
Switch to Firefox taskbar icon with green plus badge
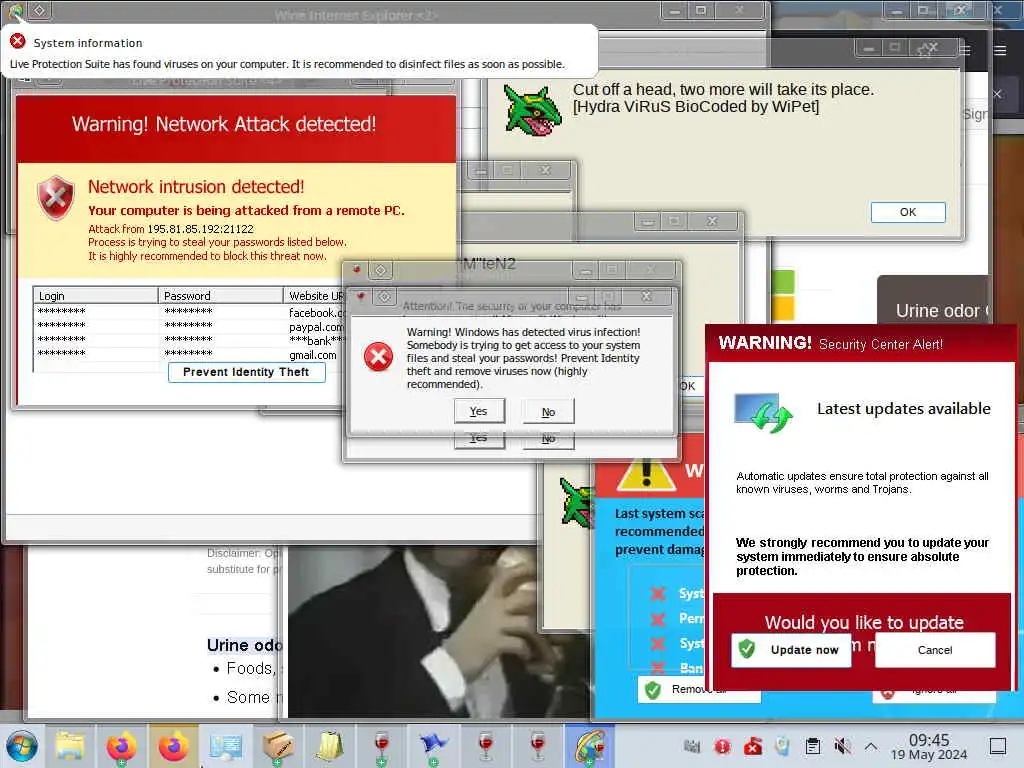tap(121, 746)
